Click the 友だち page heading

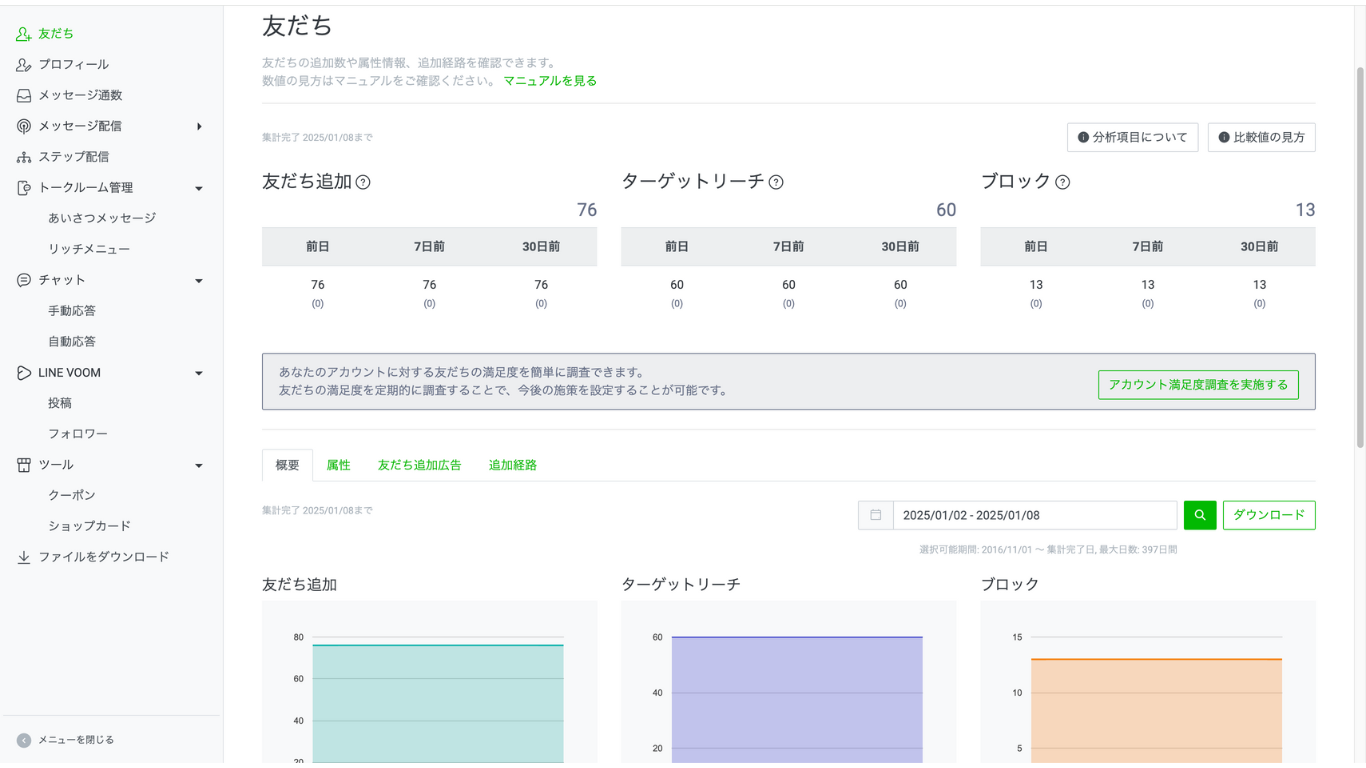(x=297, y=26)
